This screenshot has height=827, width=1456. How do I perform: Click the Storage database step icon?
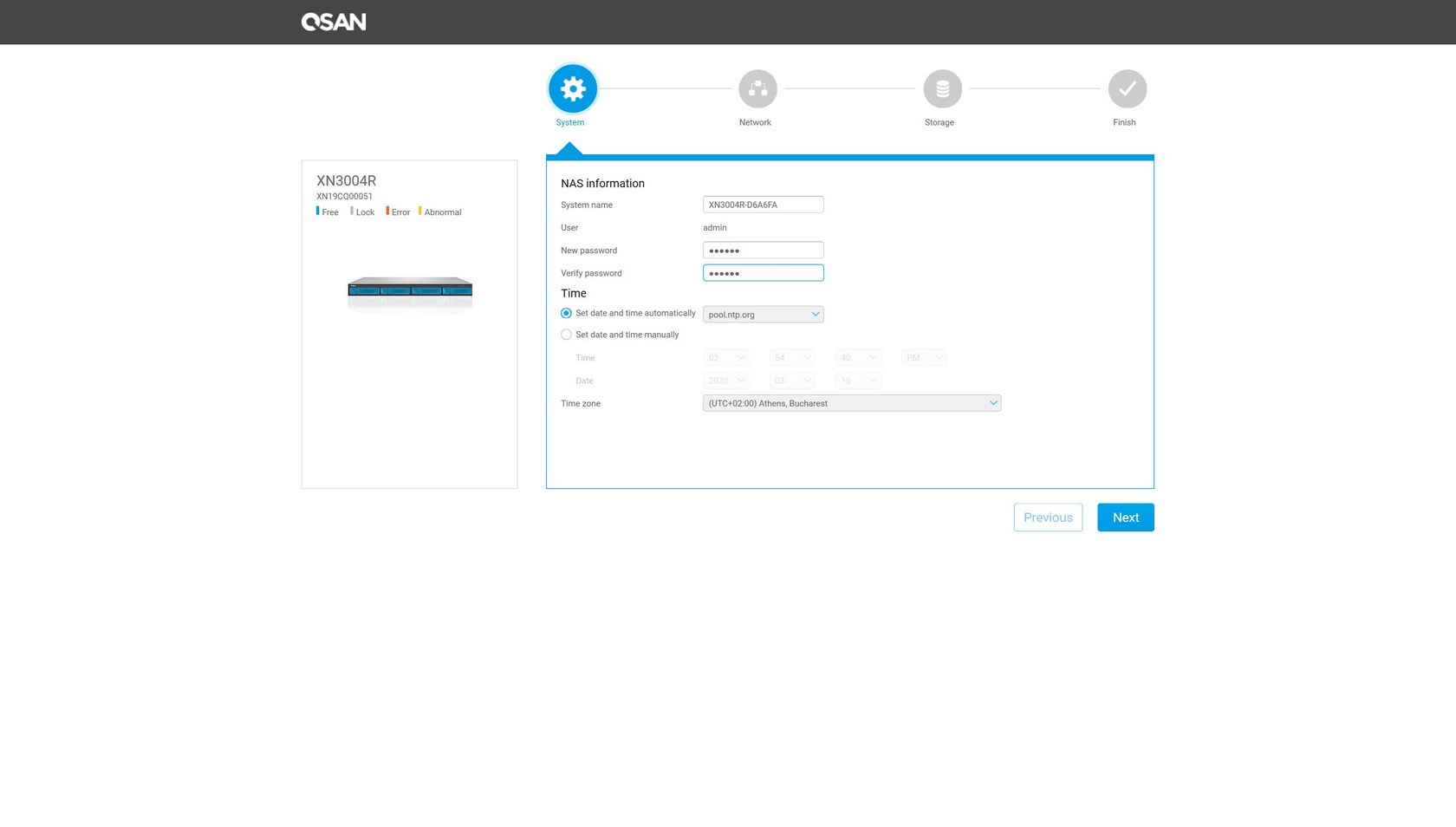pyautogui.click(x=943, y=88)
